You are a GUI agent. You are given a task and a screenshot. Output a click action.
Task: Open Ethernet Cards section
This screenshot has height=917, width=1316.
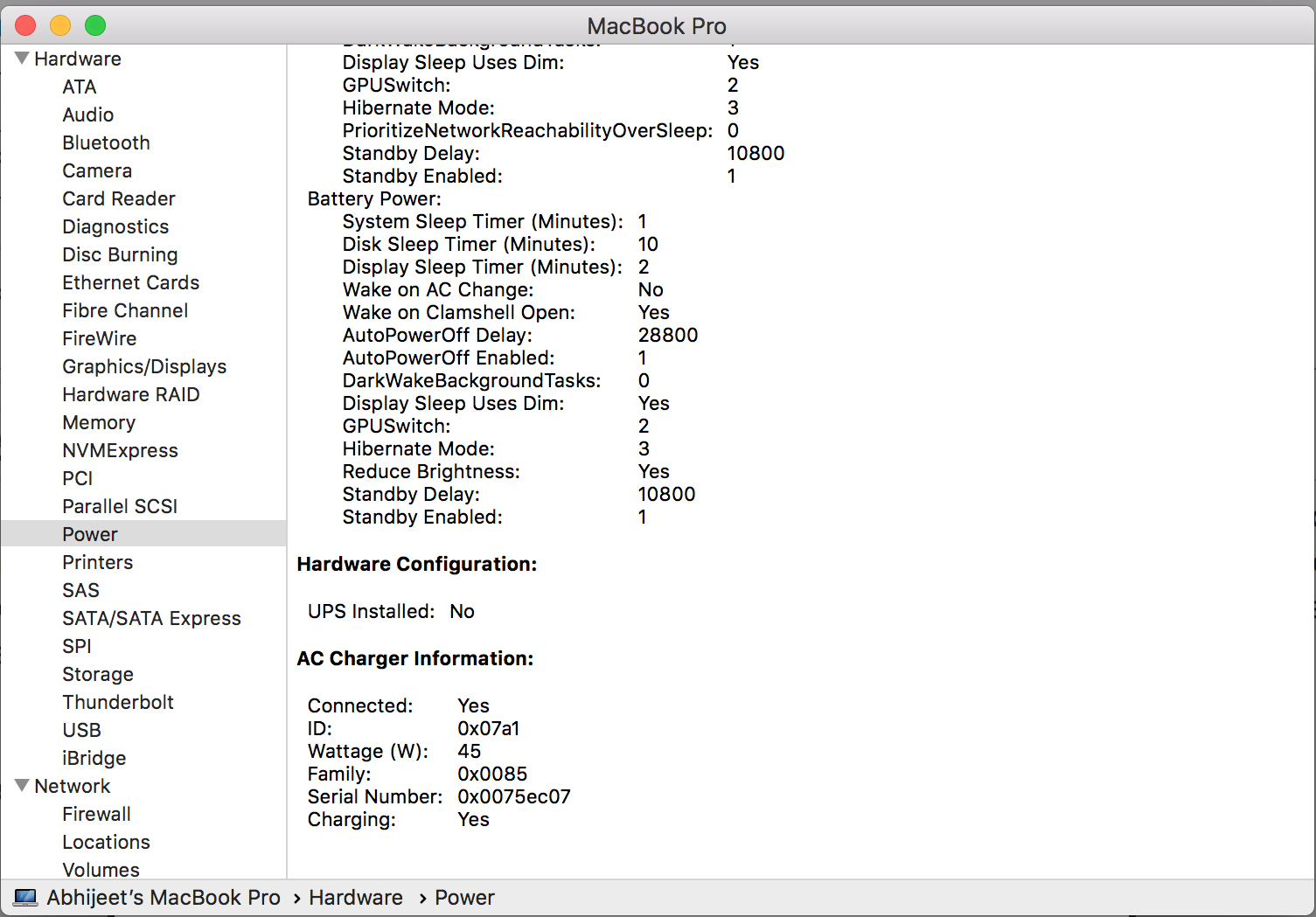[x=131, y=282]
